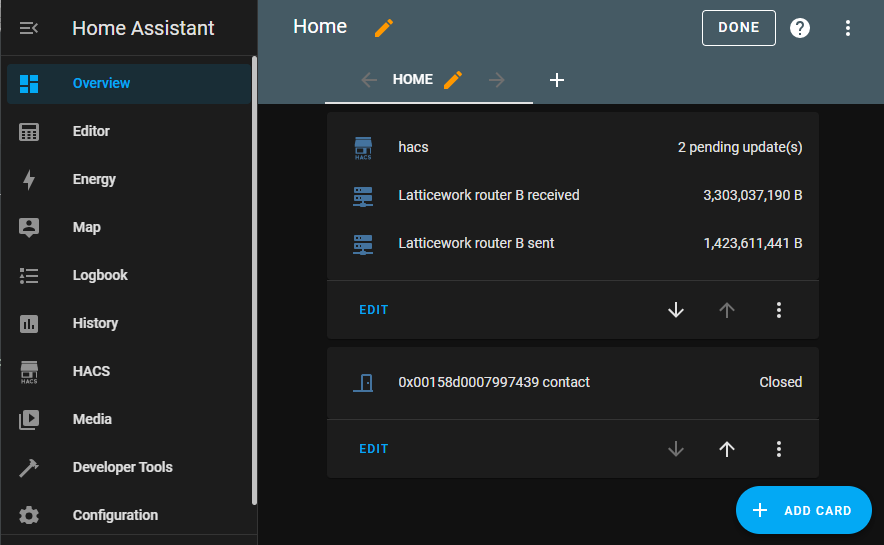884x545 pixels.
Task: Click the sidebar vertical scrollbar
Action: [254, 281]
